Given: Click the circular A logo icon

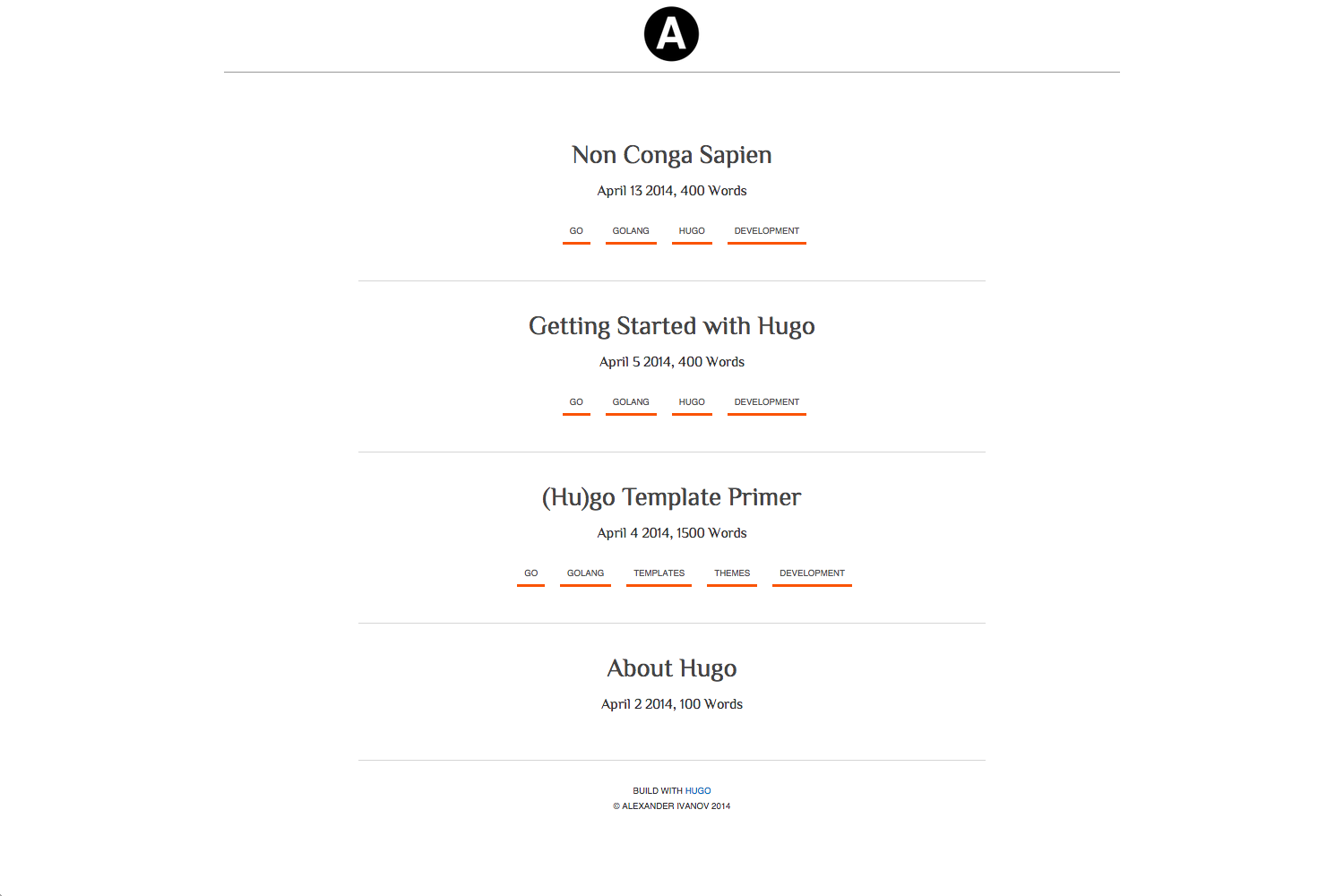Looking at the screenshot, I should point(671,34).
